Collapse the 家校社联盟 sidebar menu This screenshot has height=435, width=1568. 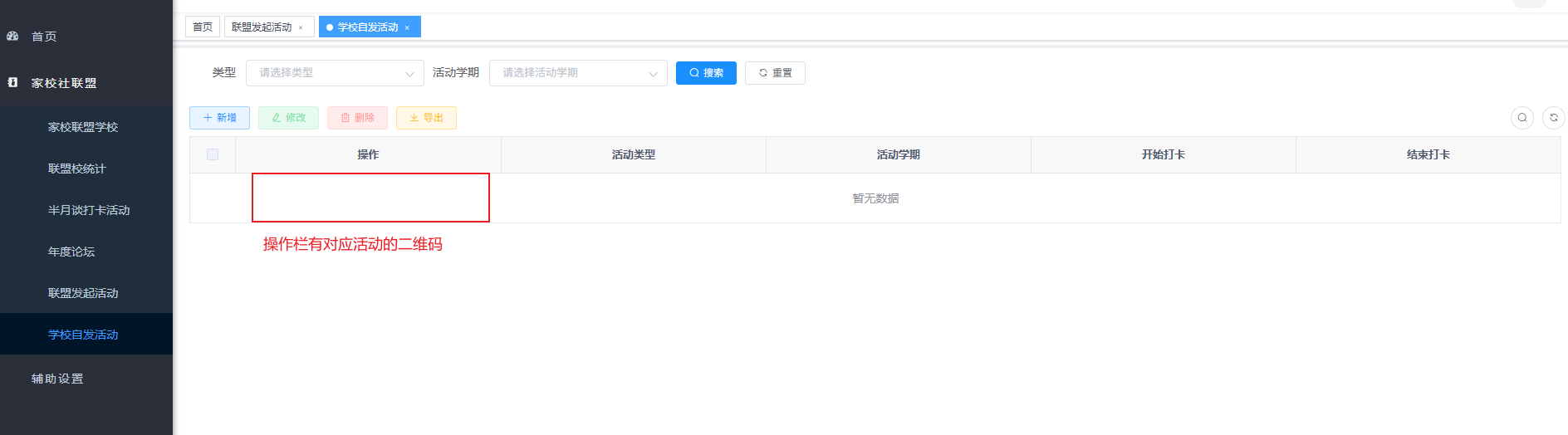(x=64, y=83)
